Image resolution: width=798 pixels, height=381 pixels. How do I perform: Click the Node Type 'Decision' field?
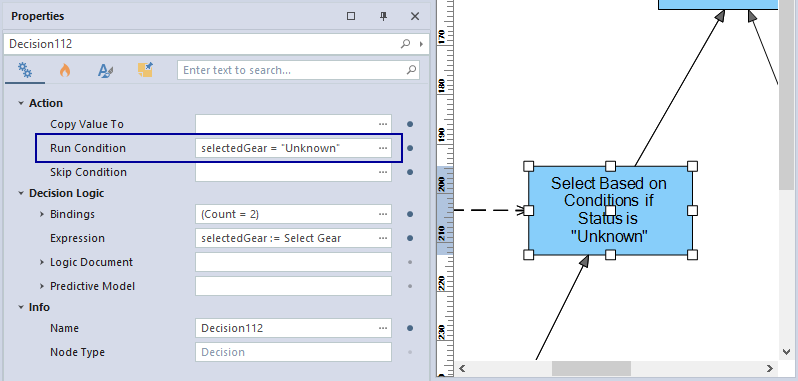pyautogui.click(x=293, y=352)
